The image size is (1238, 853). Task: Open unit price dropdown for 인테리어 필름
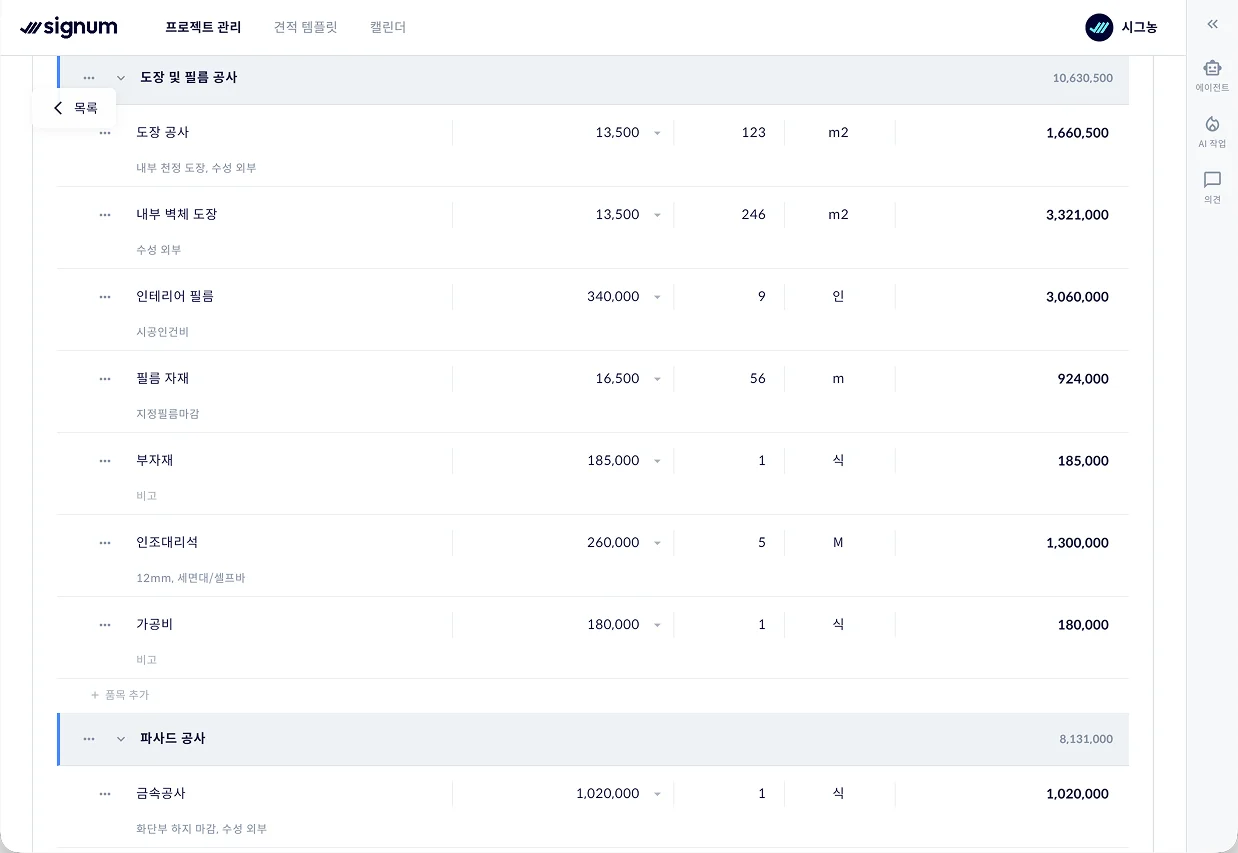click(657, 297)
